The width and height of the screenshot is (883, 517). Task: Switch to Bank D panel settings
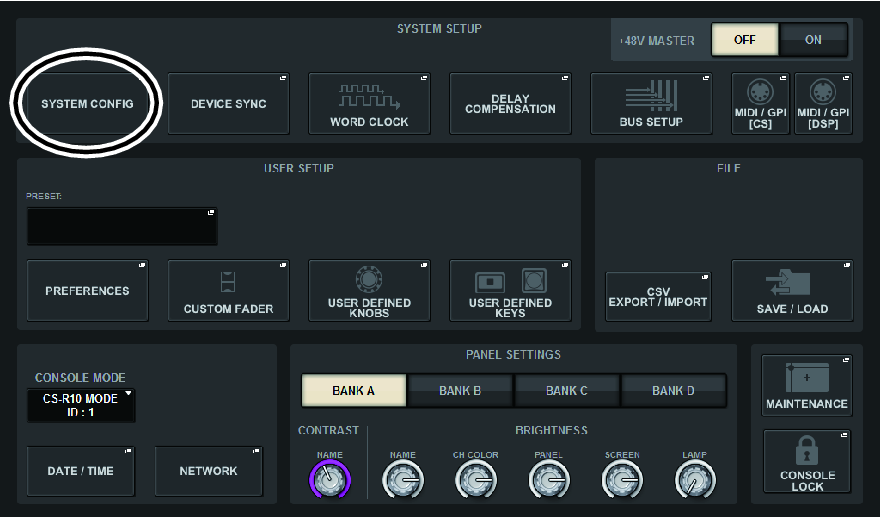pyautogui.click(x=673, y=390)
